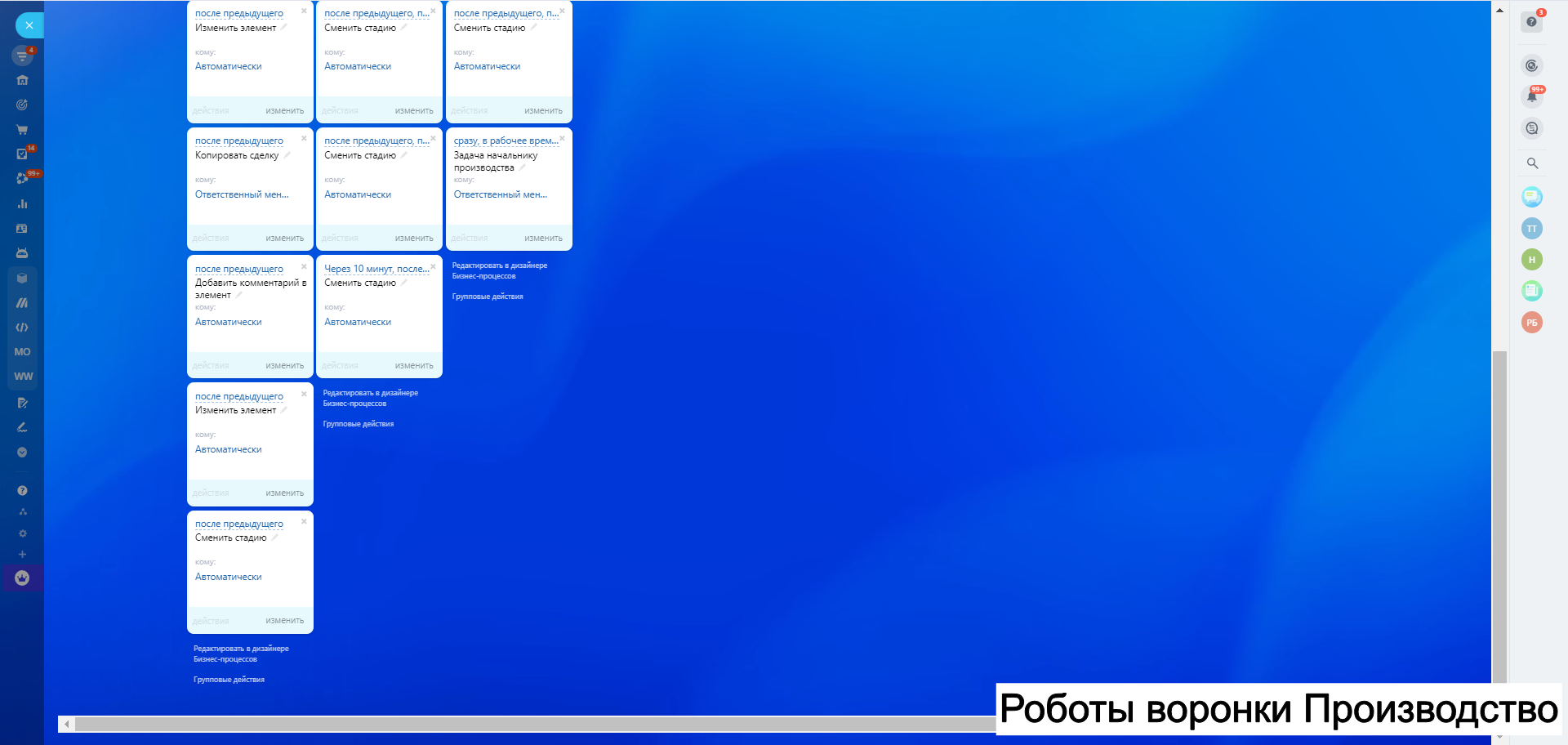Open действия menu on Задача начальнику производства robot
This screenshot has height=745, width=1568.
[470, 239]
